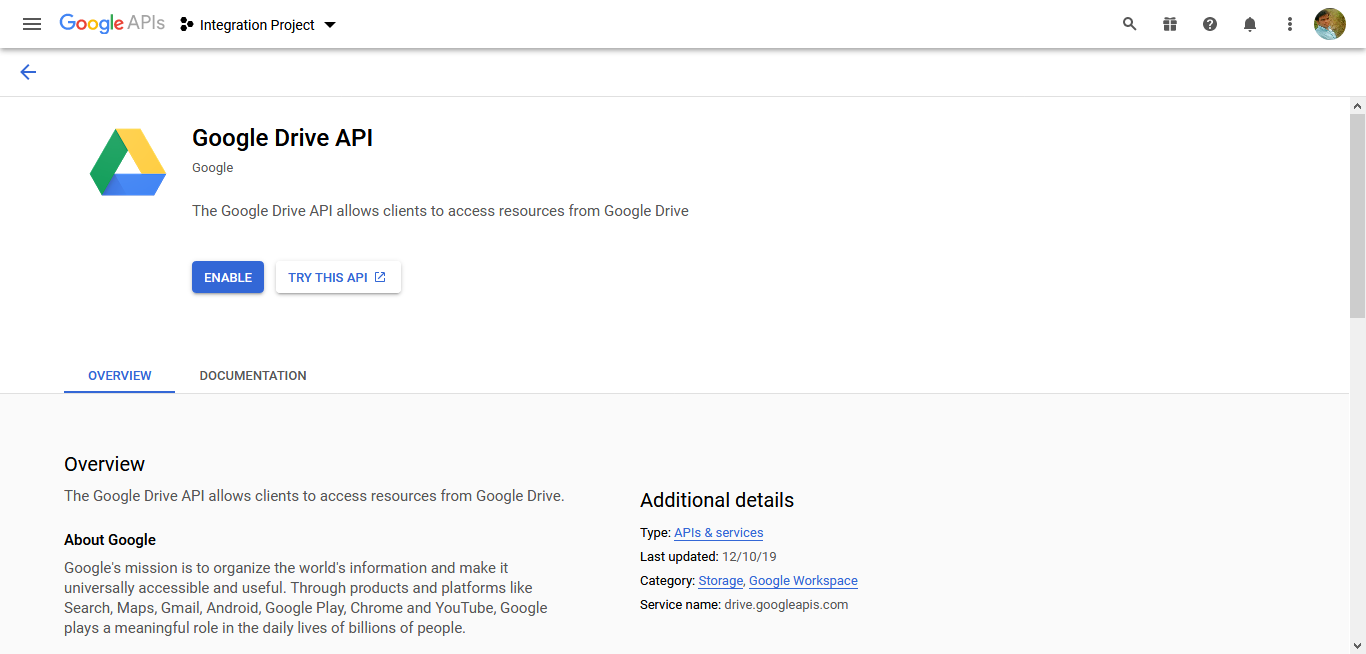Open the Google Workspace category link
The width and height of the screenshot is (1366, 654).
tap(803, 581)
